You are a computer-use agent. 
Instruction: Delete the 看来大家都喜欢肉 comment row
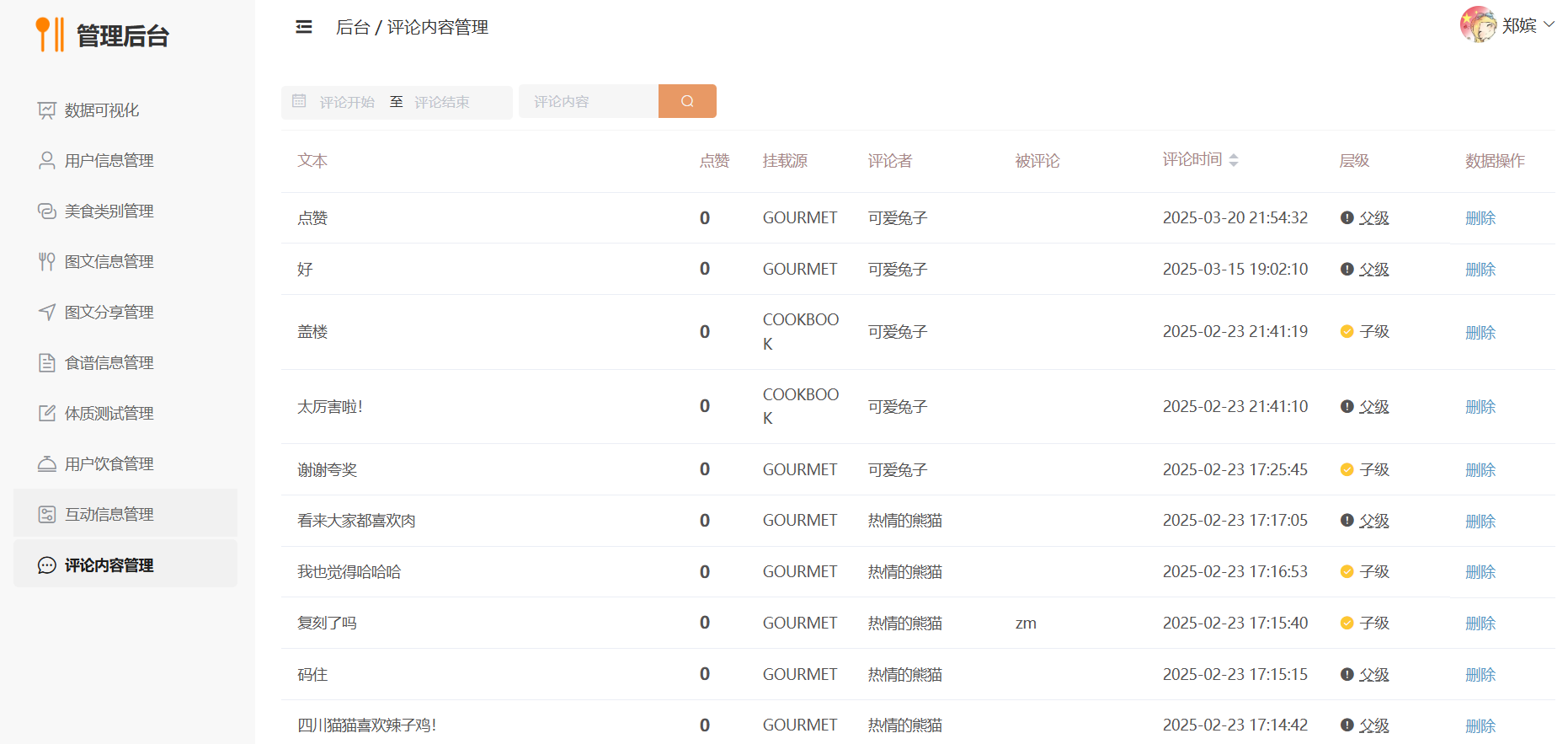(x=1480, y=522)
